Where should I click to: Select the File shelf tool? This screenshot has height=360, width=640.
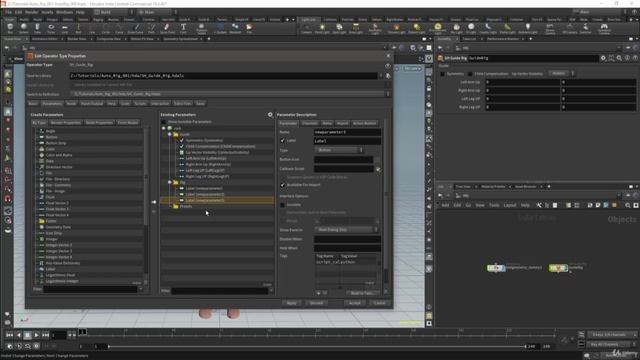point(249,29)
